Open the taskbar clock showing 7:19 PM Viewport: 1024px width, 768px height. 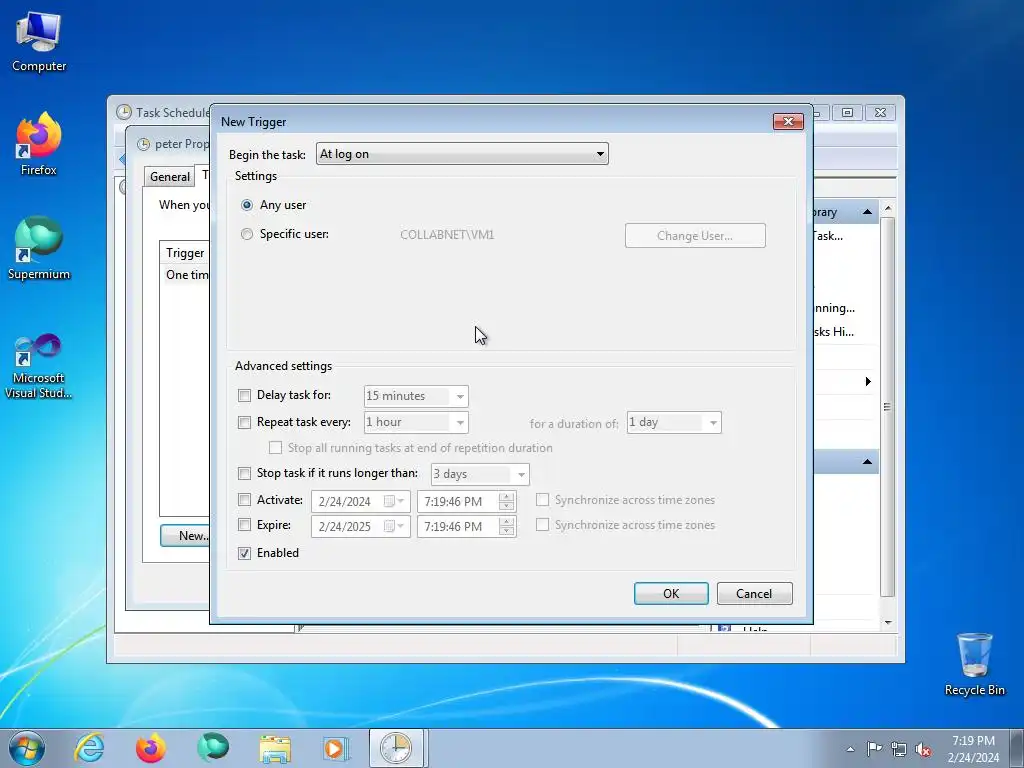tap(973, 749)
